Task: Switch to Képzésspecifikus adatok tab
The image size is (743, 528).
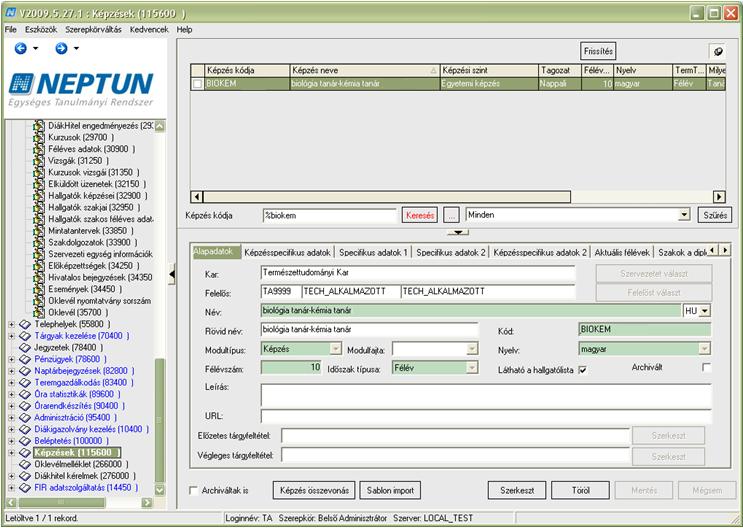Action: [287, 253]
